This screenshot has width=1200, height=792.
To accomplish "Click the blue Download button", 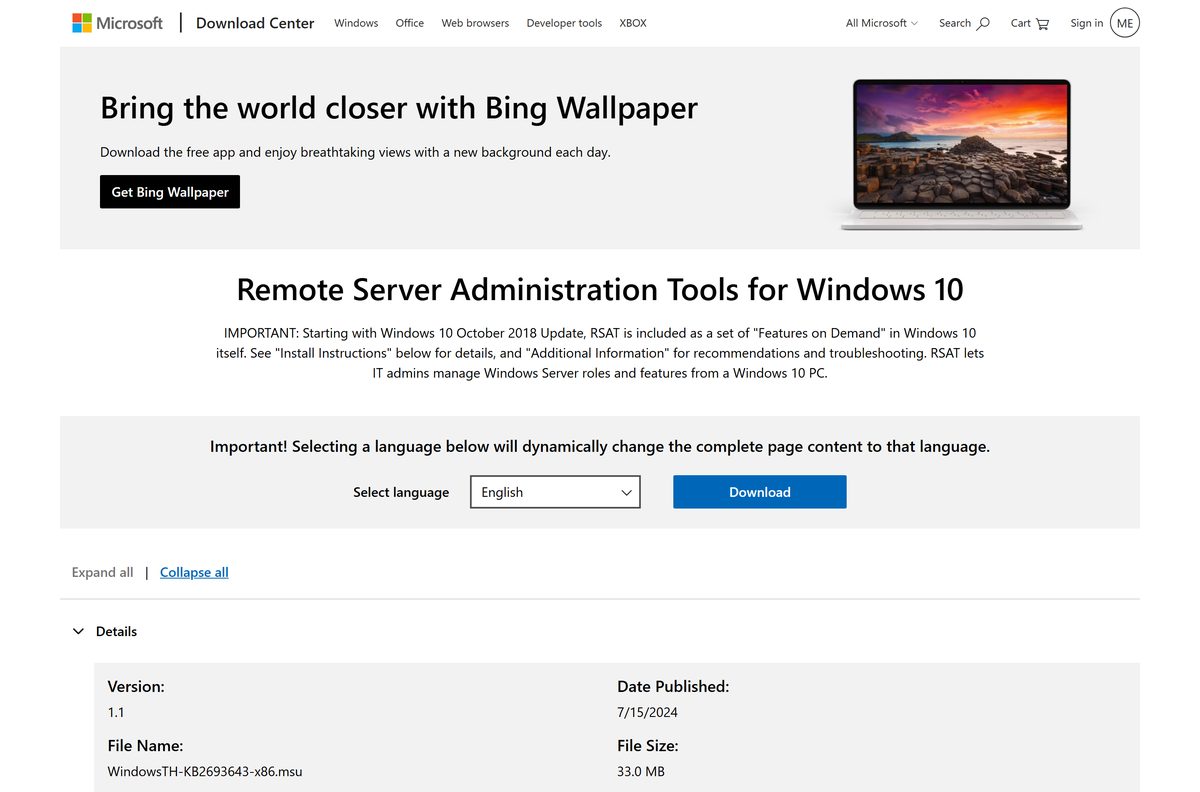I will (x=760, y=492).
